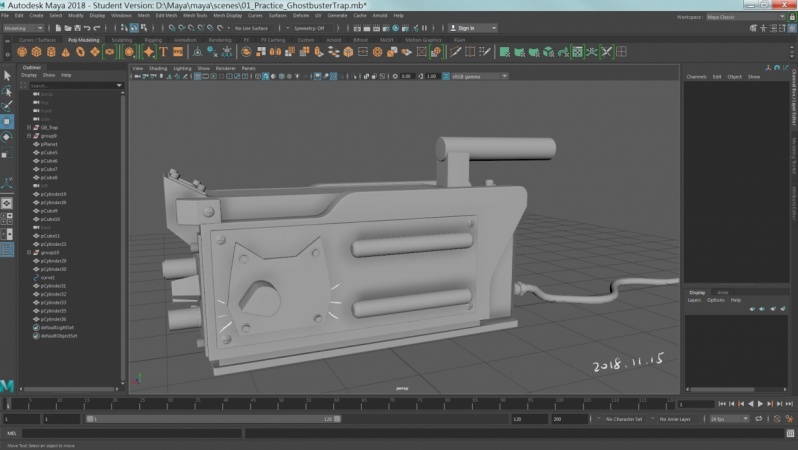Create a polygon cylinder from the shelf
Image resolution: width=798 pixels, height=450 pixels.
pyautogui.click(x=51, y=52)
